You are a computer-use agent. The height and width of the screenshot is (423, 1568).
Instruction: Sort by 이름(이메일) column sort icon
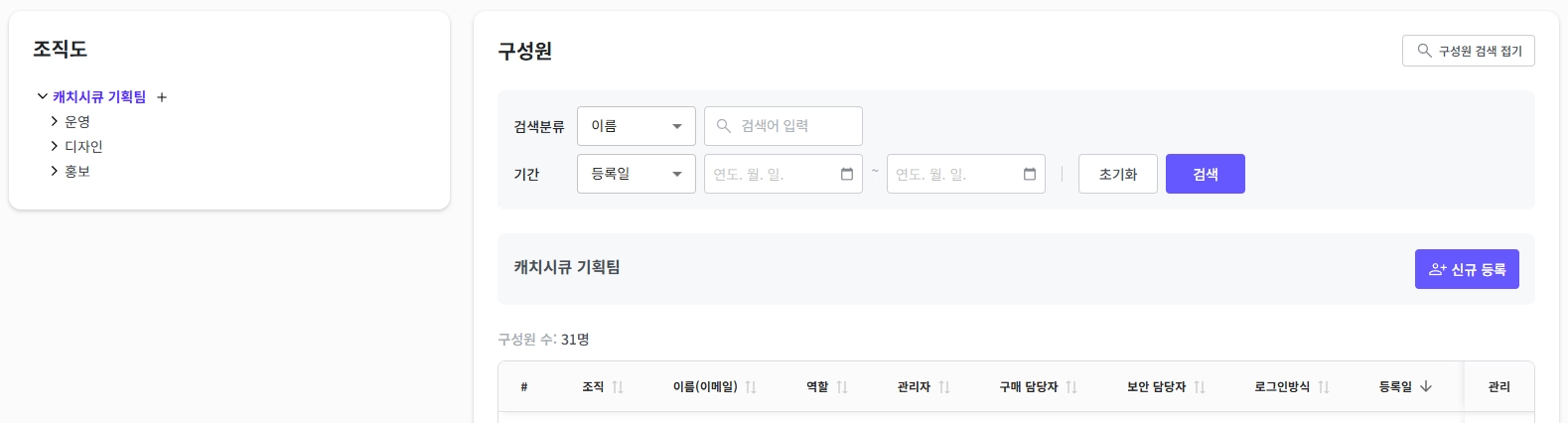[751, 387]
